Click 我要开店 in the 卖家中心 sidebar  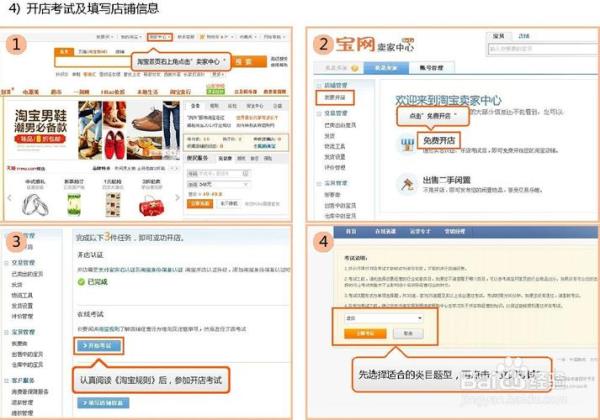tap(335, 98)
